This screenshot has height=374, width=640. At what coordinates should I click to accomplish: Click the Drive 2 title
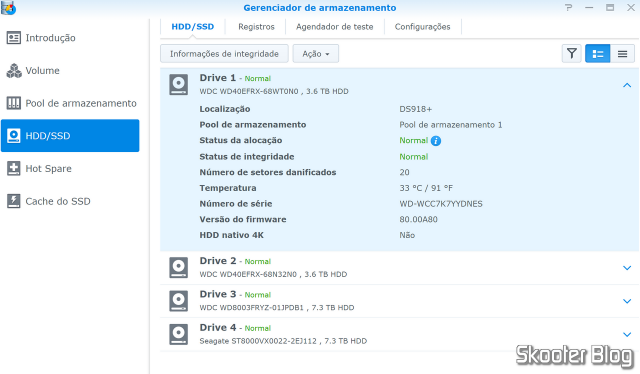click(218, 260)
